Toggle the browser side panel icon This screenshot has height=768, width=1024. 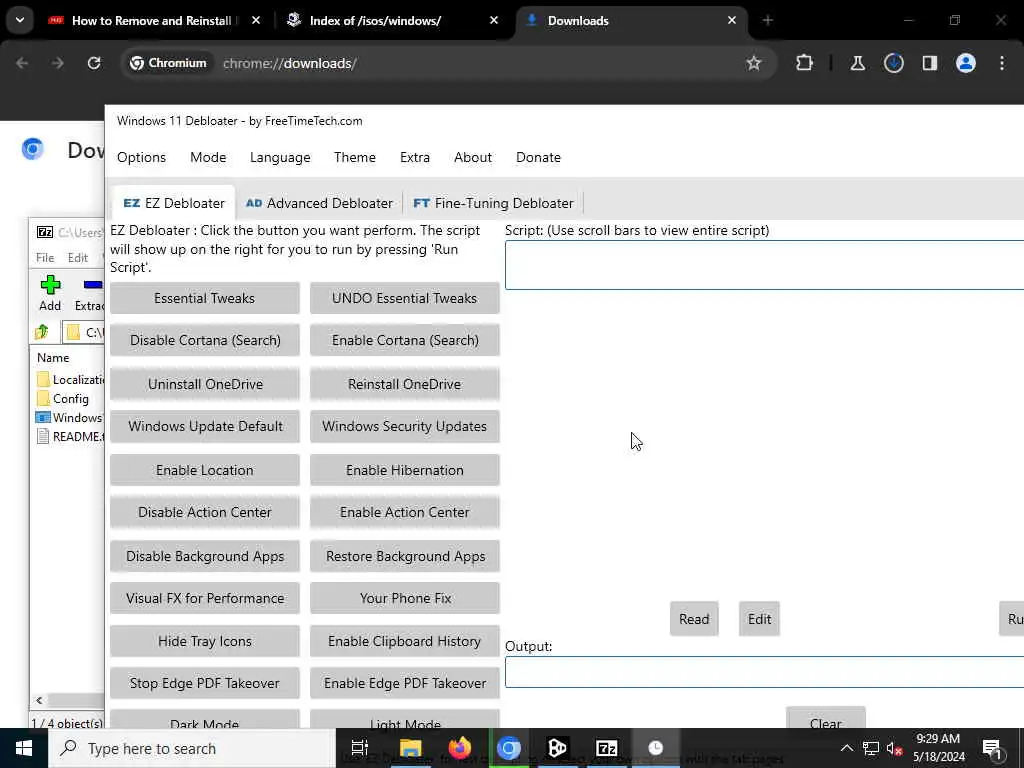point(929,63)
